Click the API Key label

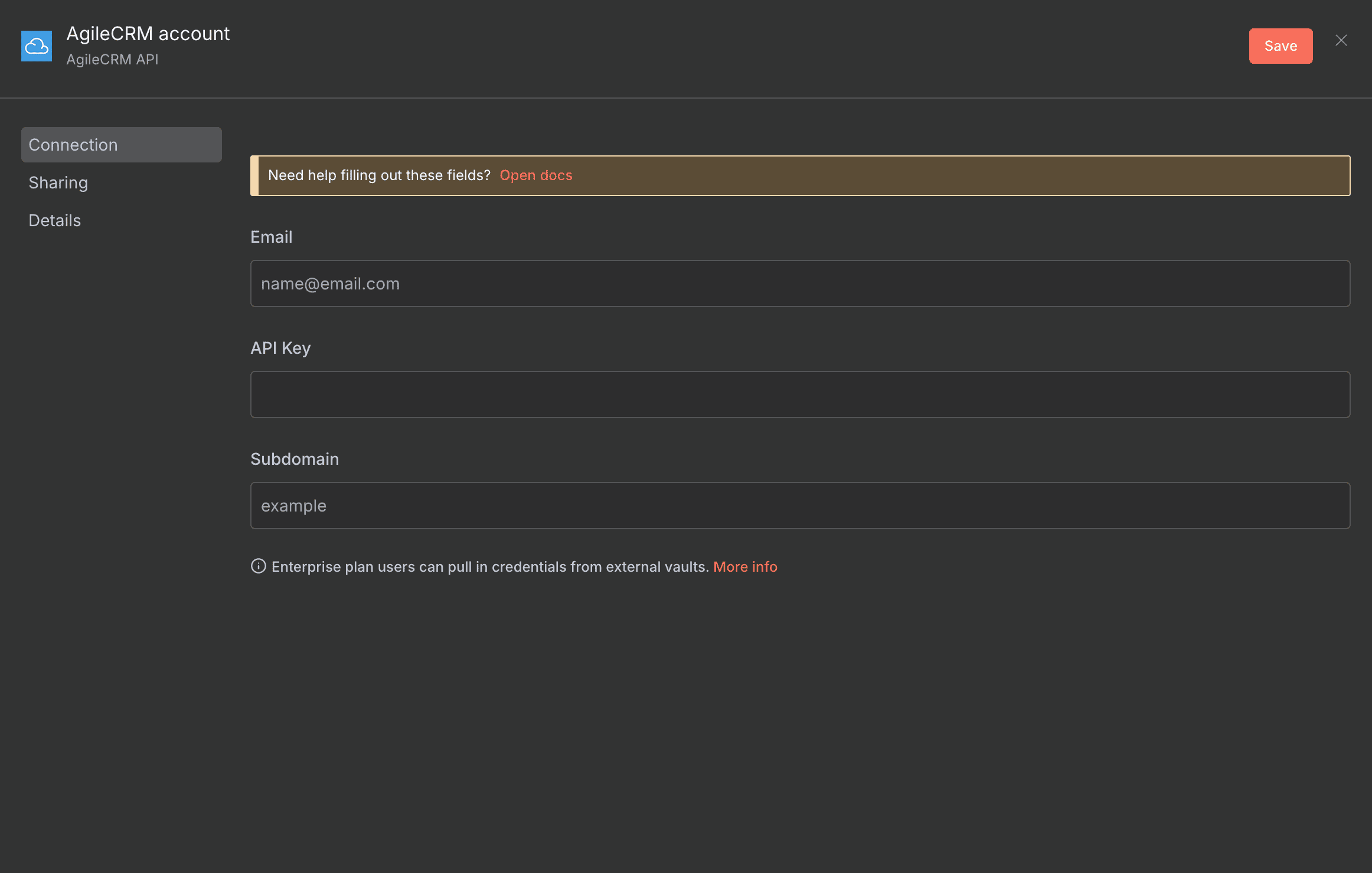point(280,348)
